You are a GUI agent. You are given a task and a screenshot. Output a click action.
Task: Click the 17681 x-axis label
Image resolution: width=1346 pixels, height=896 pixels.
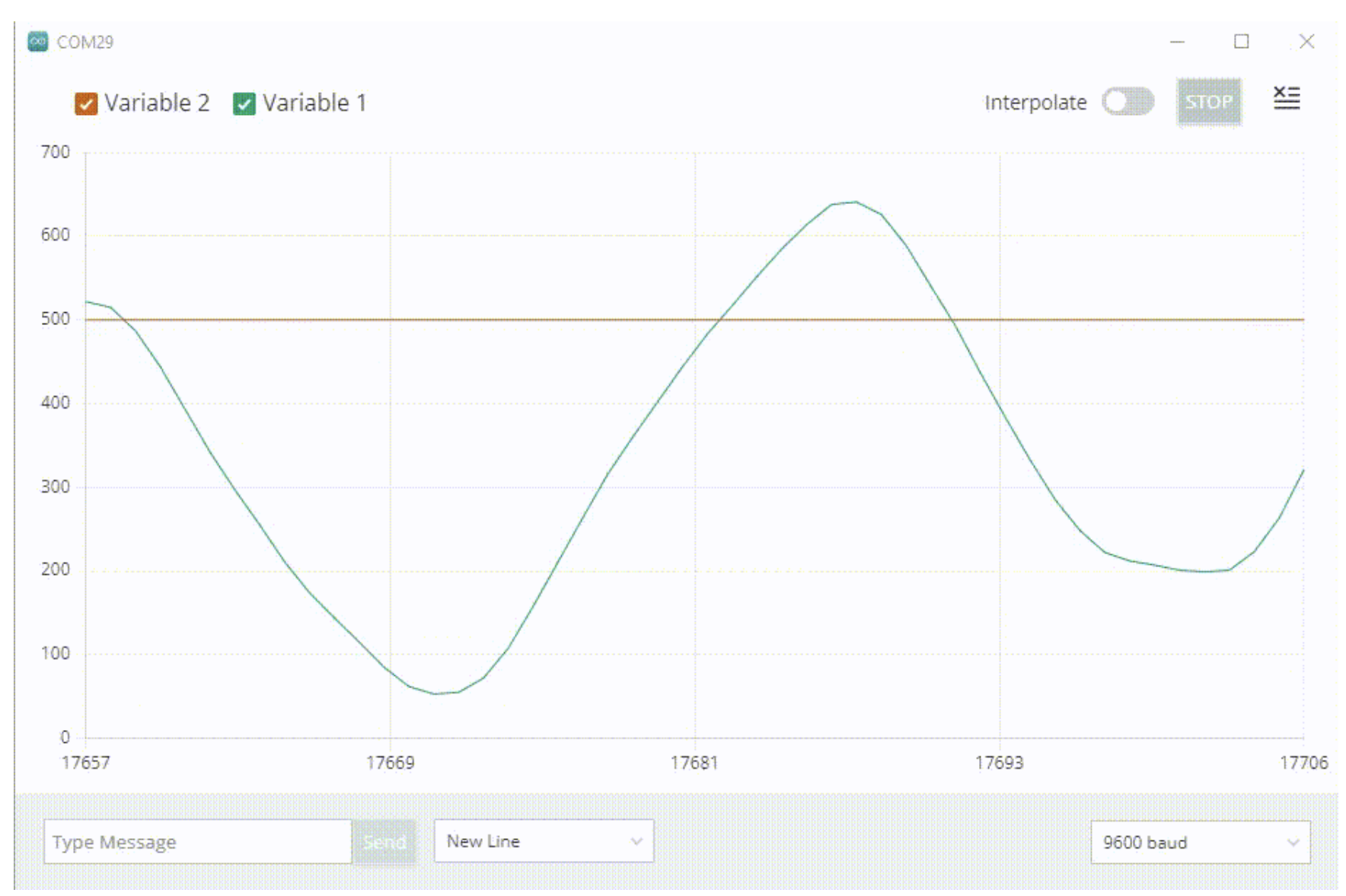694,762
